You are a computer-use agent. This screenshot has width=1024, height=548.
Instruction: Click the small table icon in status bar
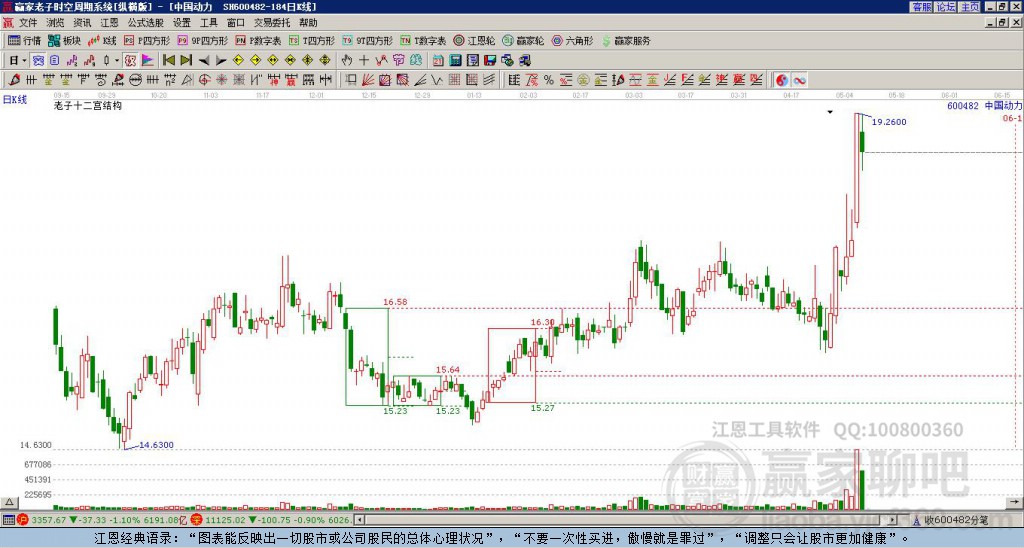8,520
